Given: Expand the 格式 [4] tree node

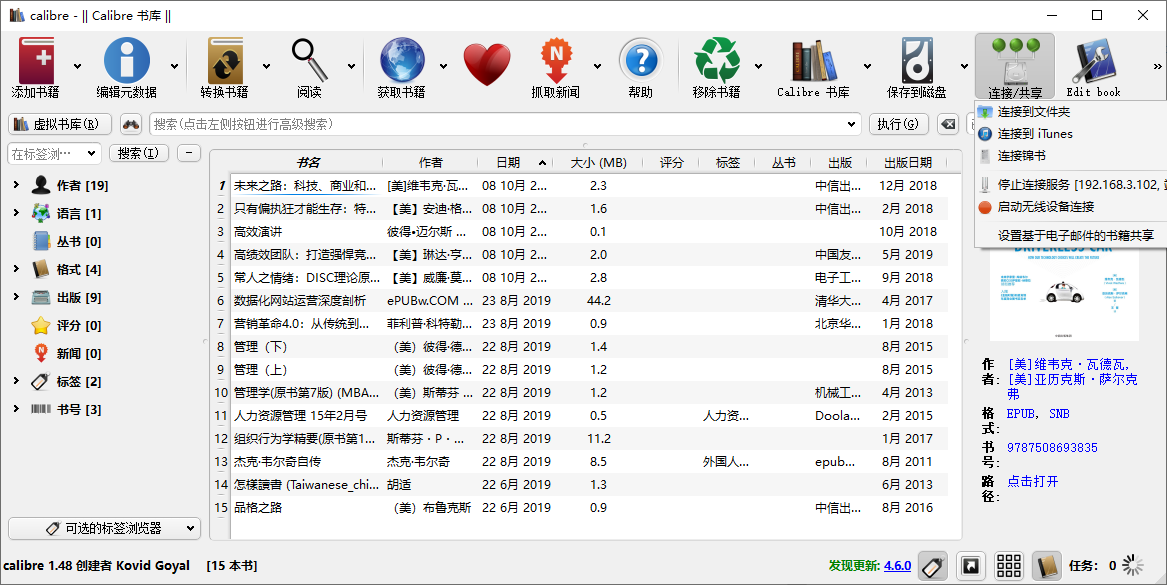Looking at the screenshot, I should [x=16, y=269].
